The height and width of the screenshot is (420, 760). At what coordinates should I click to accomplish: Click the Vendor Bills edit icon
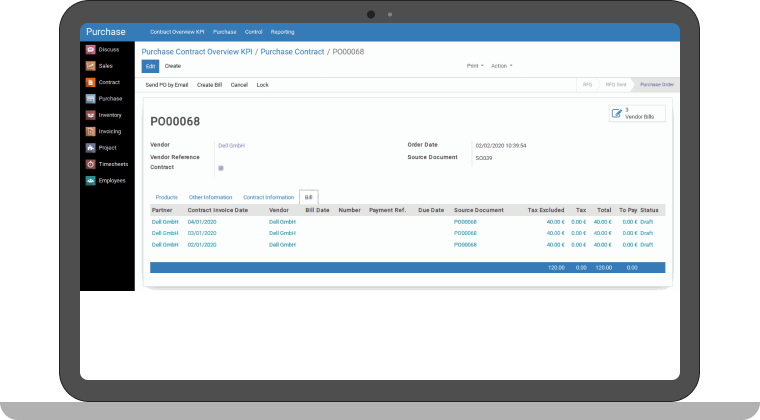click(x=617, y=114)
